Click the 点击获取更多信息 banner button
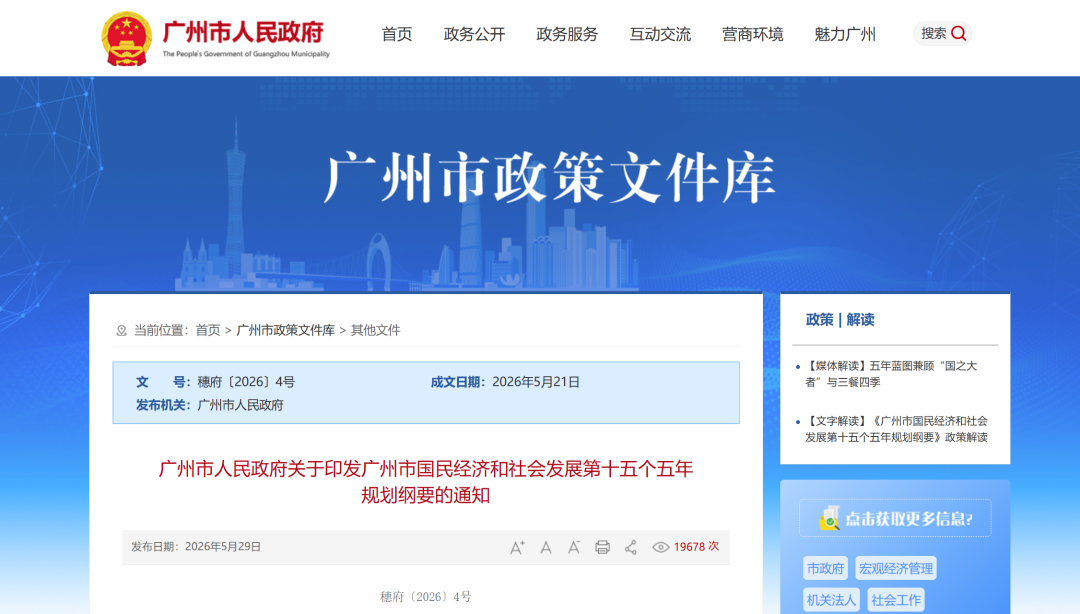 point(895,518)
